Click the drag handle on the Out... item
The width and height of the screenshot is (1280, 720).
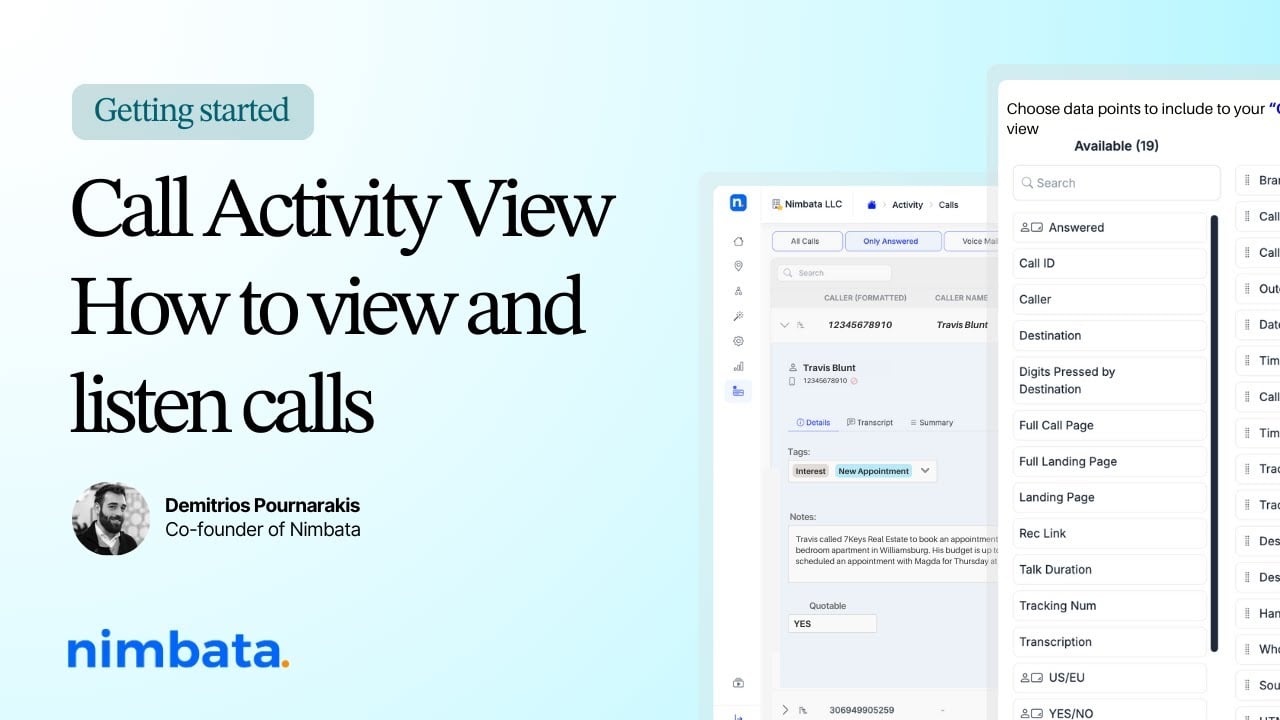tap(1247, 289)
